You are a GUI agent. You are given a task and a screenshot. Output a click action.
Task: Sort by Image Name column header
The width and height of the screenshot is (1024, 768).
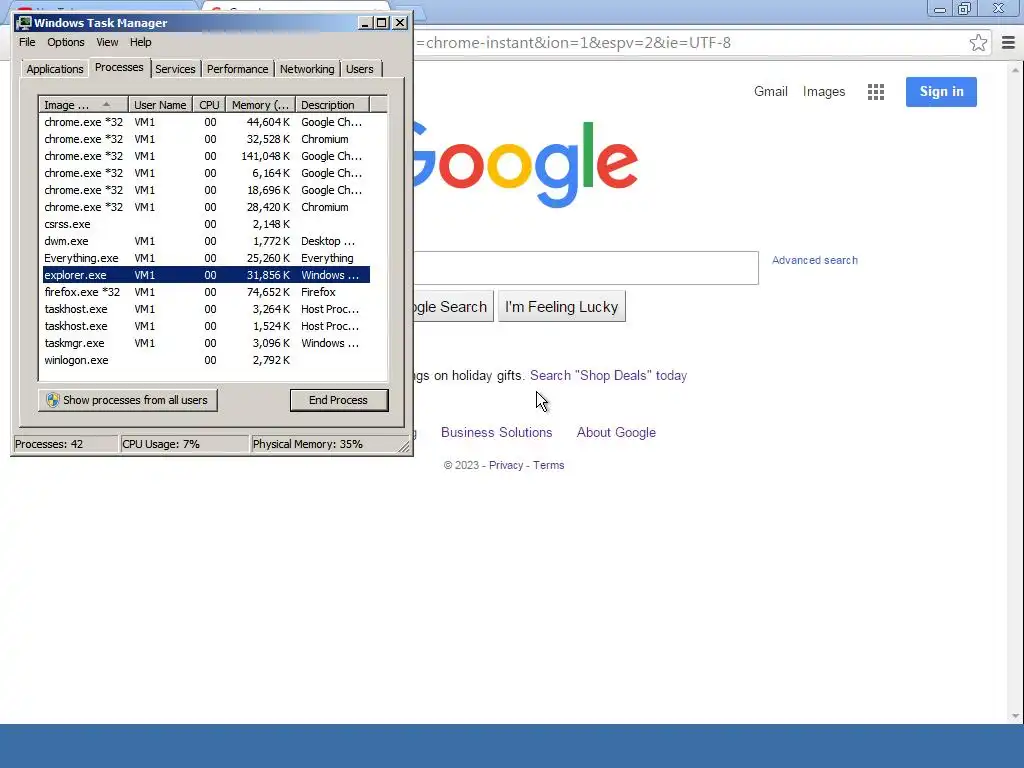(83, 105)
